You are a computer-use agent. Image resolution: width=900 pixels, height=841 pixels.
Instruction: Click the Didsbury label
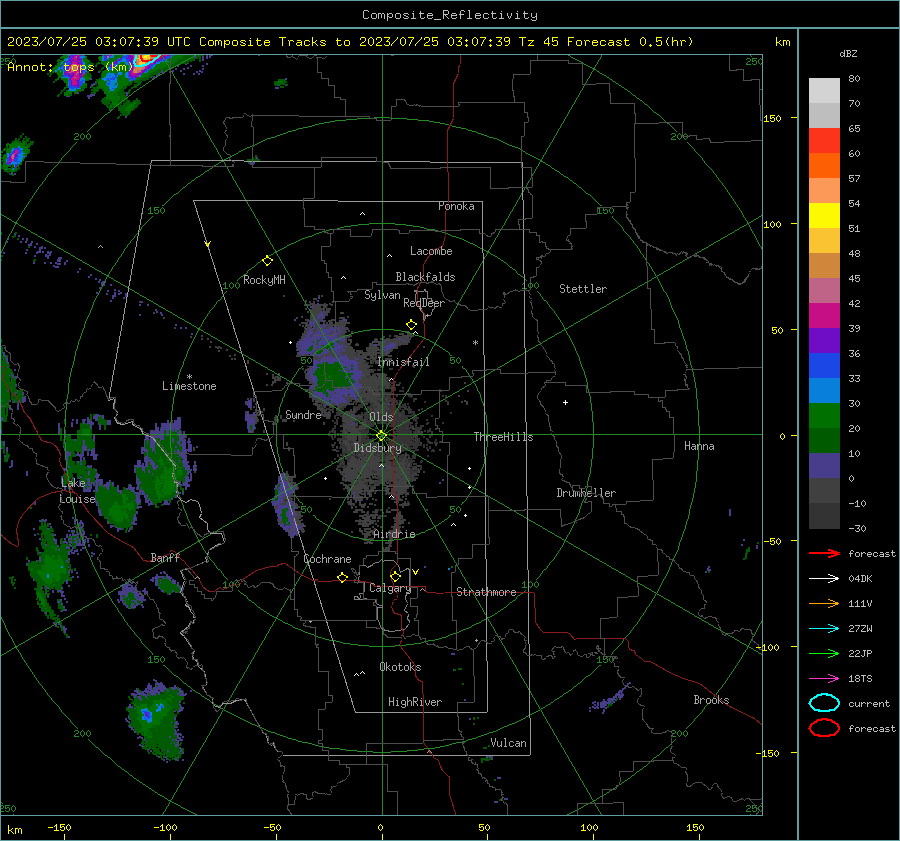[x=378, y=448]
